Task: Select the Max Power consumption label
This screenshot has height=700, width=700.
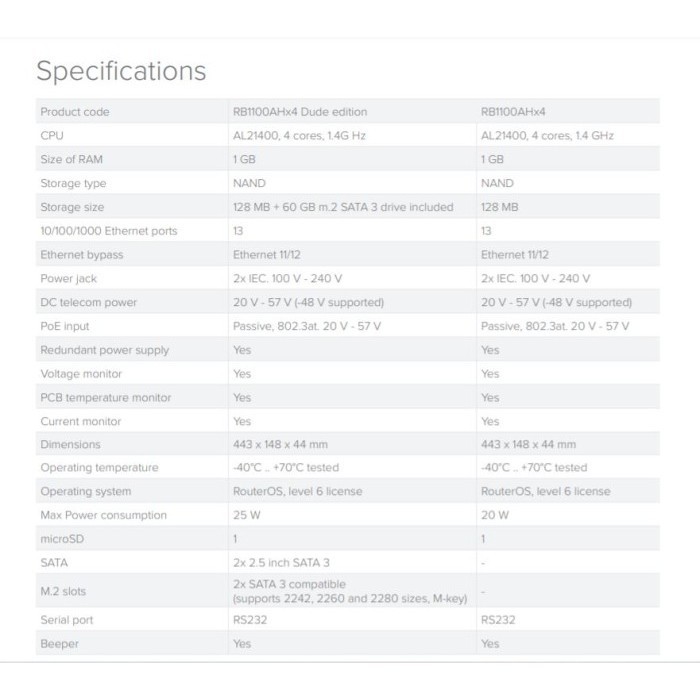Action: (103, 515)
